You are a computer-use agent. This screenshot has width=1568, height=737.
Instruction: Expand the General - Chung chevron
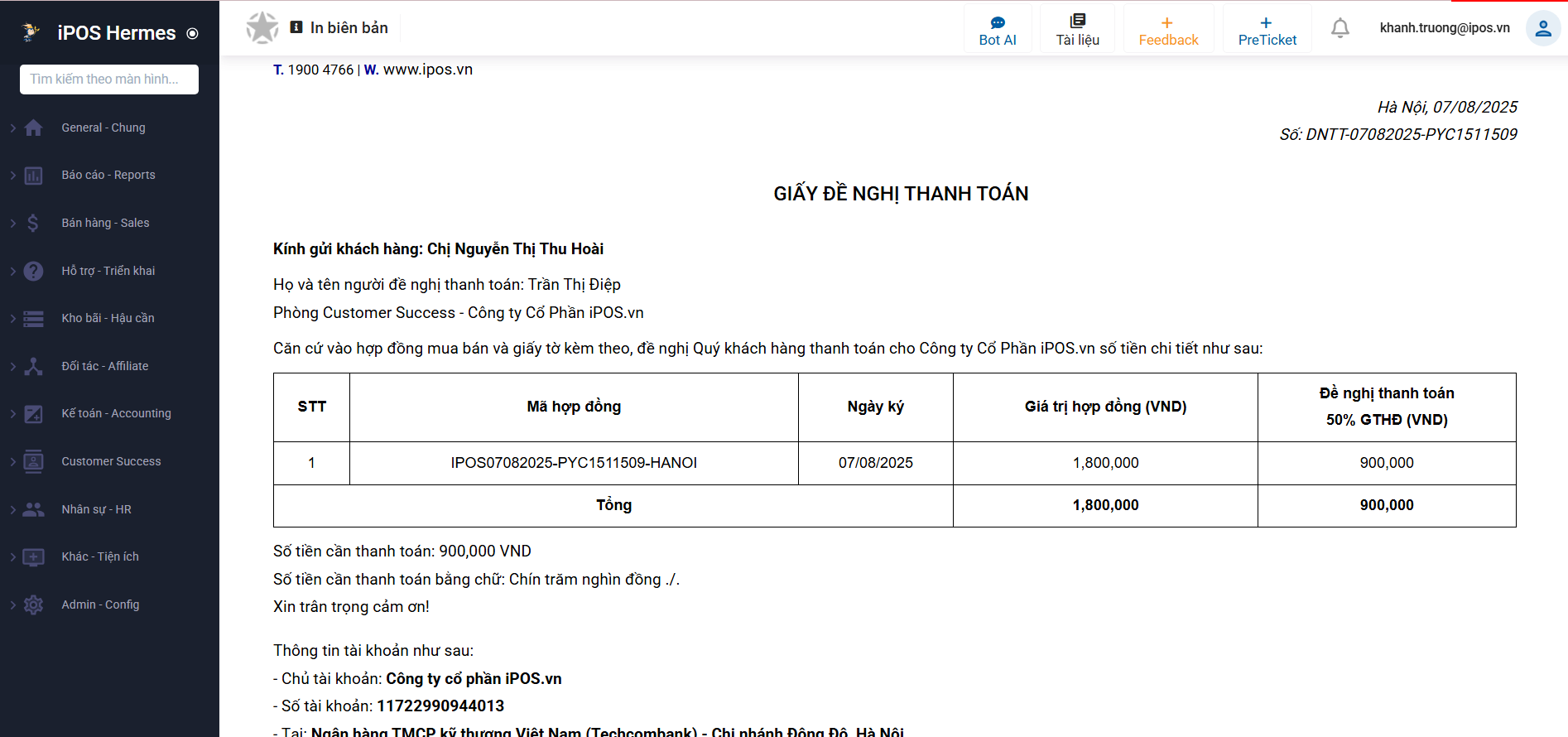(x=13, y=128)
